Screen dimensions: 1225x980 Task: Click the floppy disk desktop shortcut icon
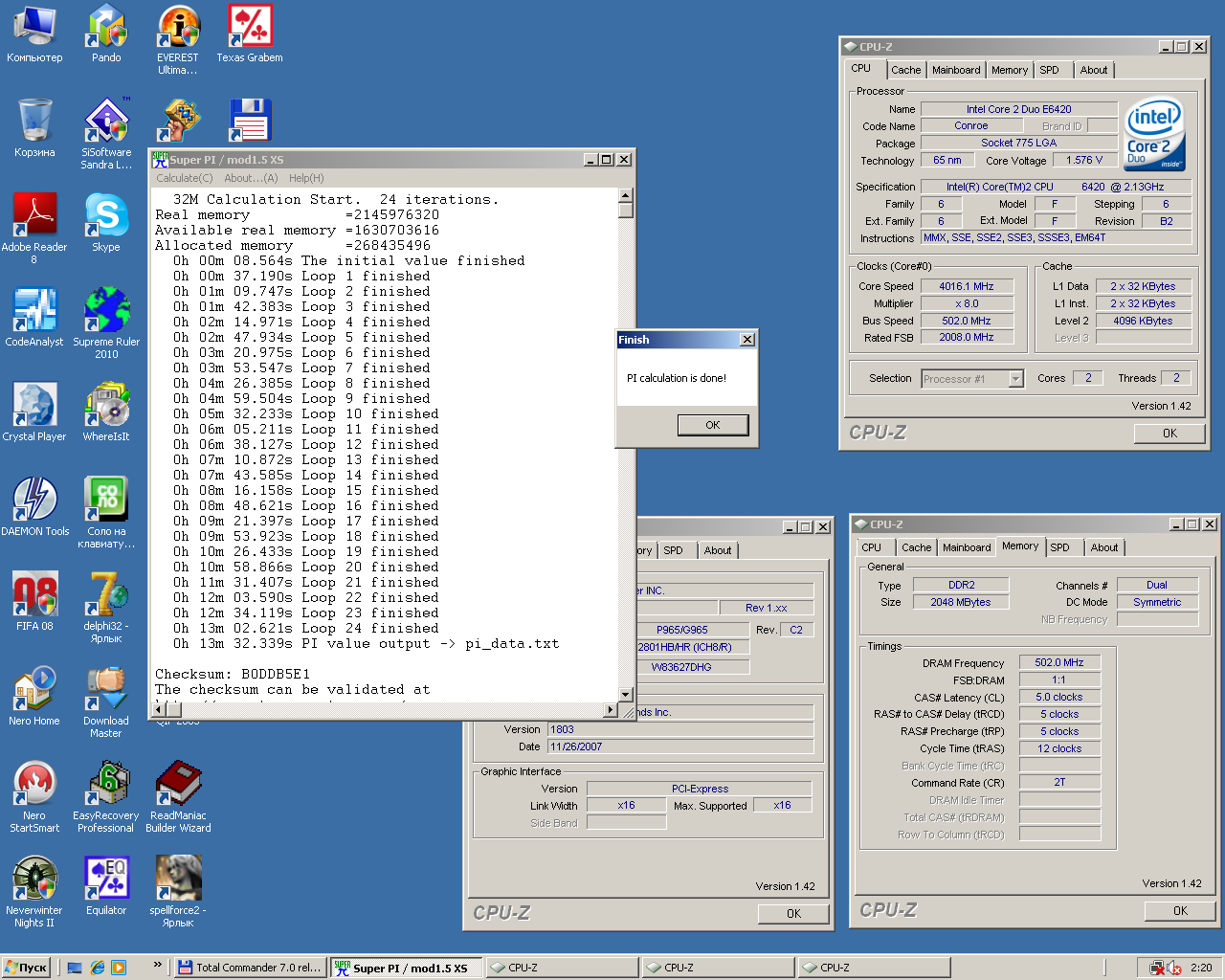[x=250, y=122]
